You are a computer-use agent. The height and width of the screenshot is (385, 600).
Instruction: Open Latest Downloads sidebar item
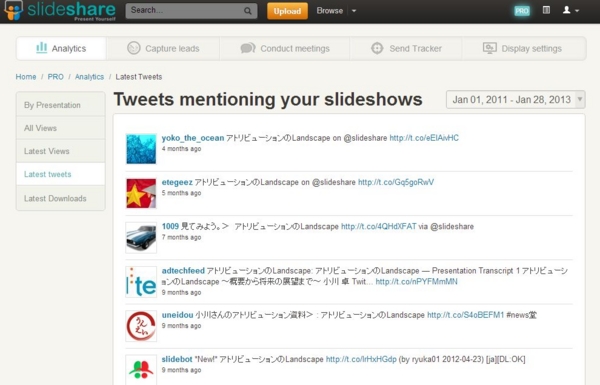60,198
